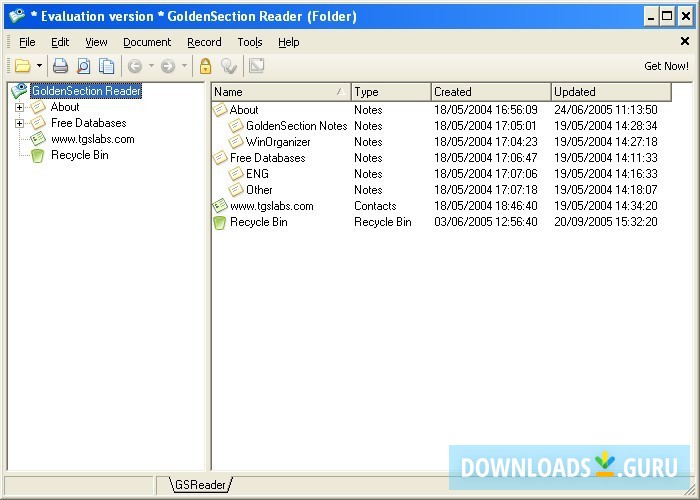Click the Recycle Bin icon in tree
This screenshot has height=500, width=700.
38,155
